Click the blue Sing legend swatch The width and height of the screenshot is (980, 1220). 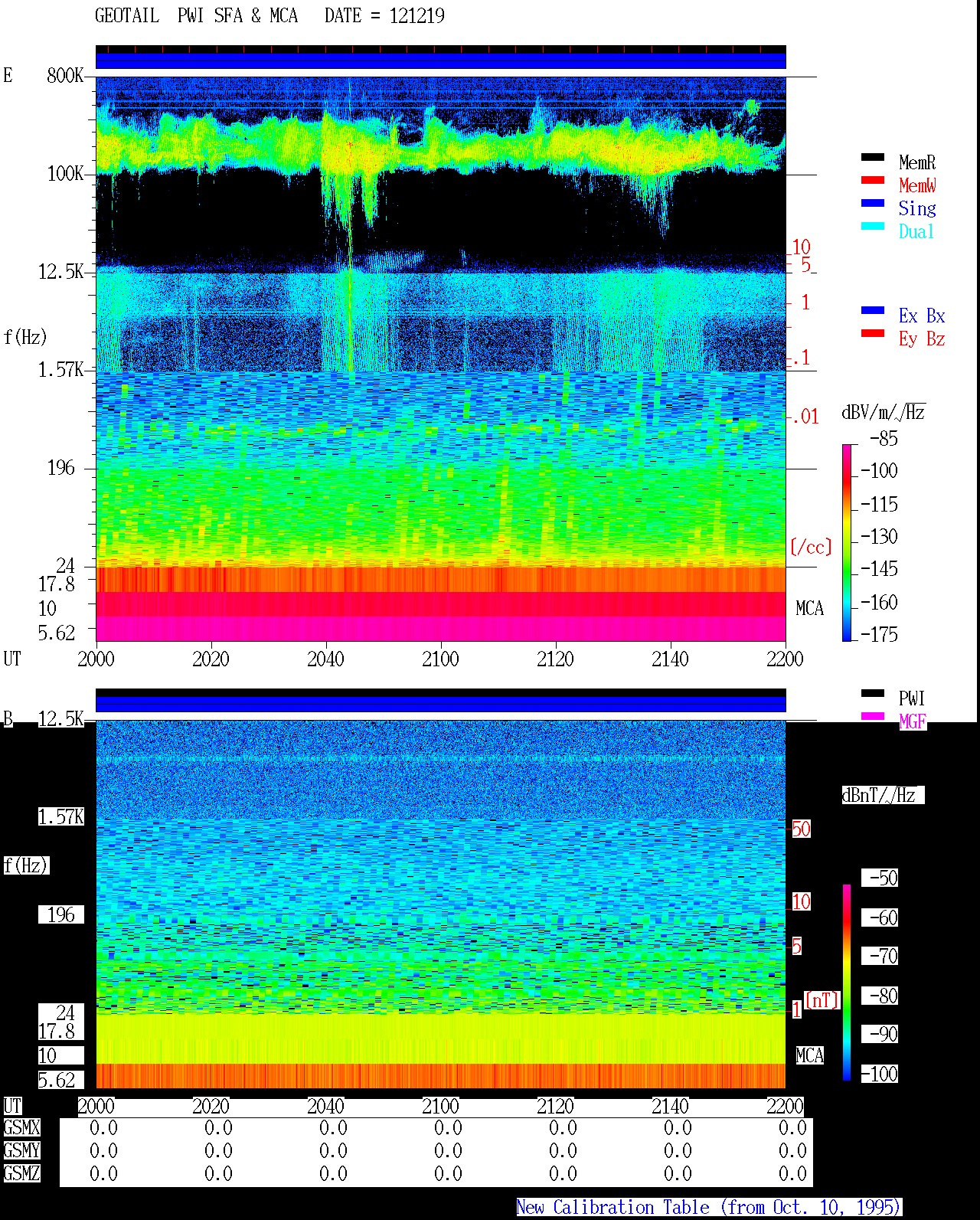coord(873,204)
